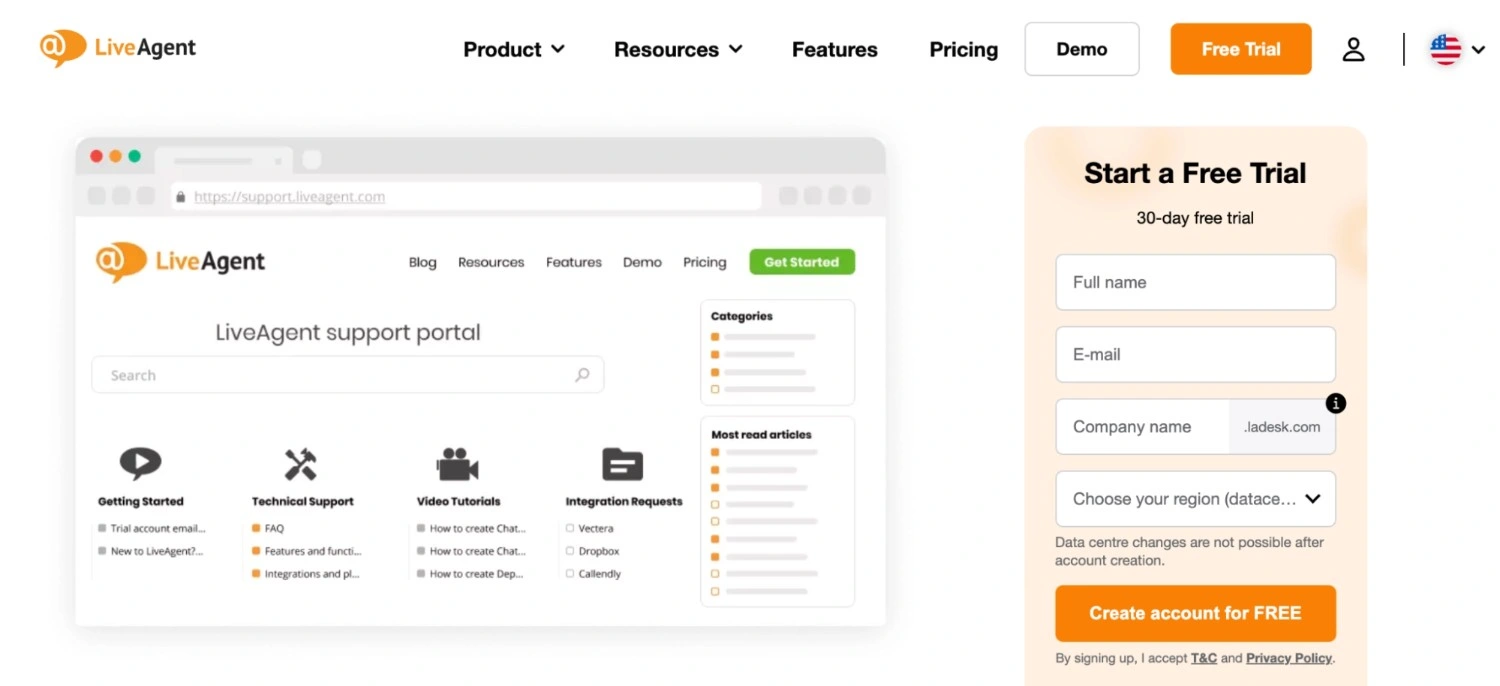The width and height of the screenshot is (1500, 686).
Task: Click the support.liveagent.com URL
Action: tap(289, 197)
